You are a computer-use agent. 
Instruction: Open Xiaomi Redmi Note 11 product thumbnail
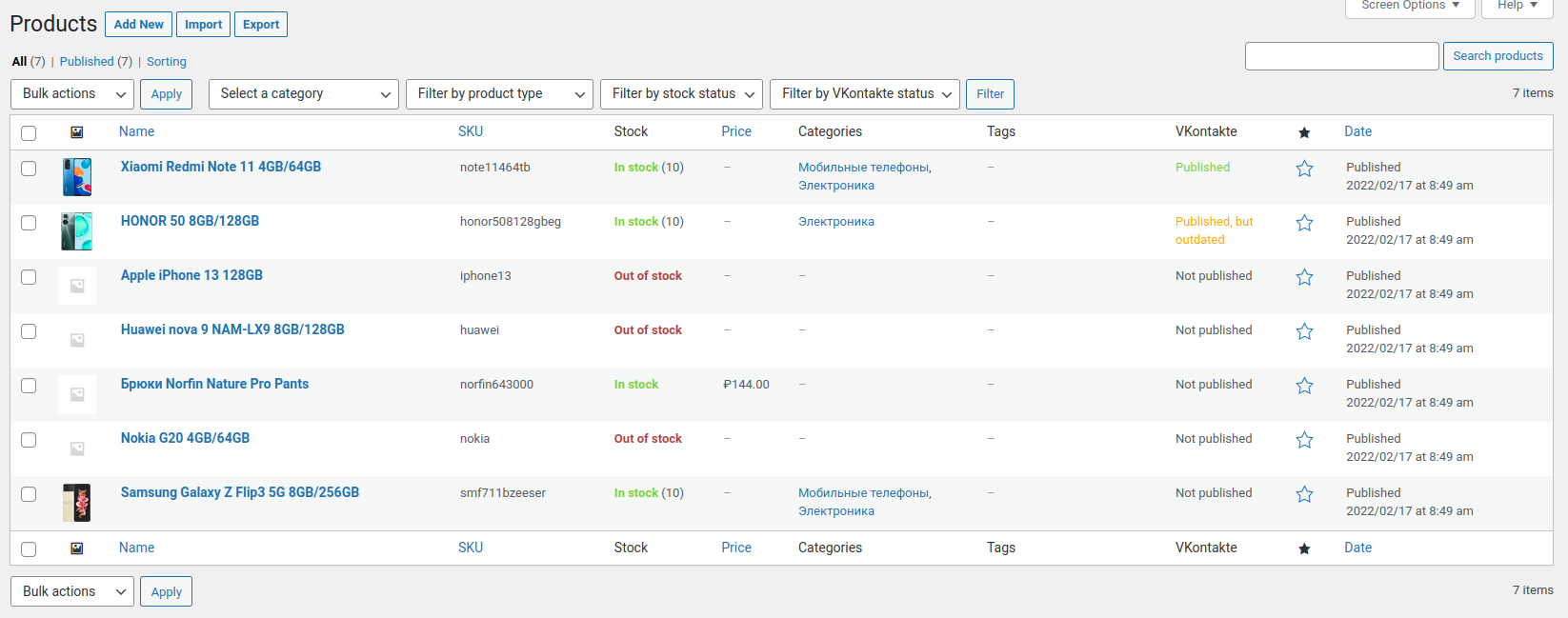click(x=77, y=177)
